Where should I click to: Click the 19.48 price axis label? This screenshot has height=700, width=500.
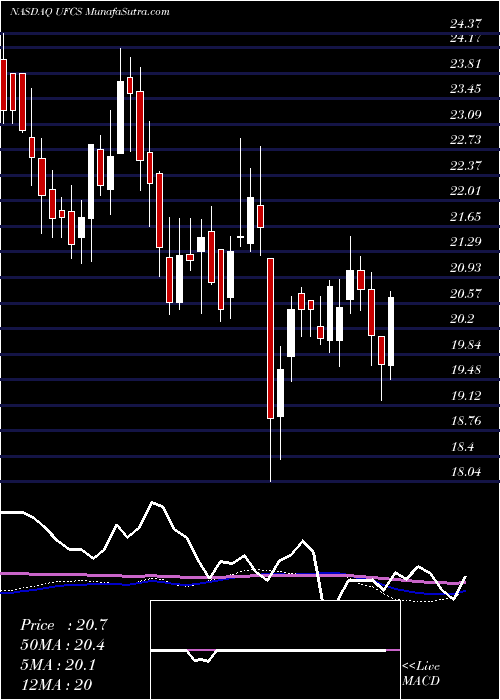465,370
